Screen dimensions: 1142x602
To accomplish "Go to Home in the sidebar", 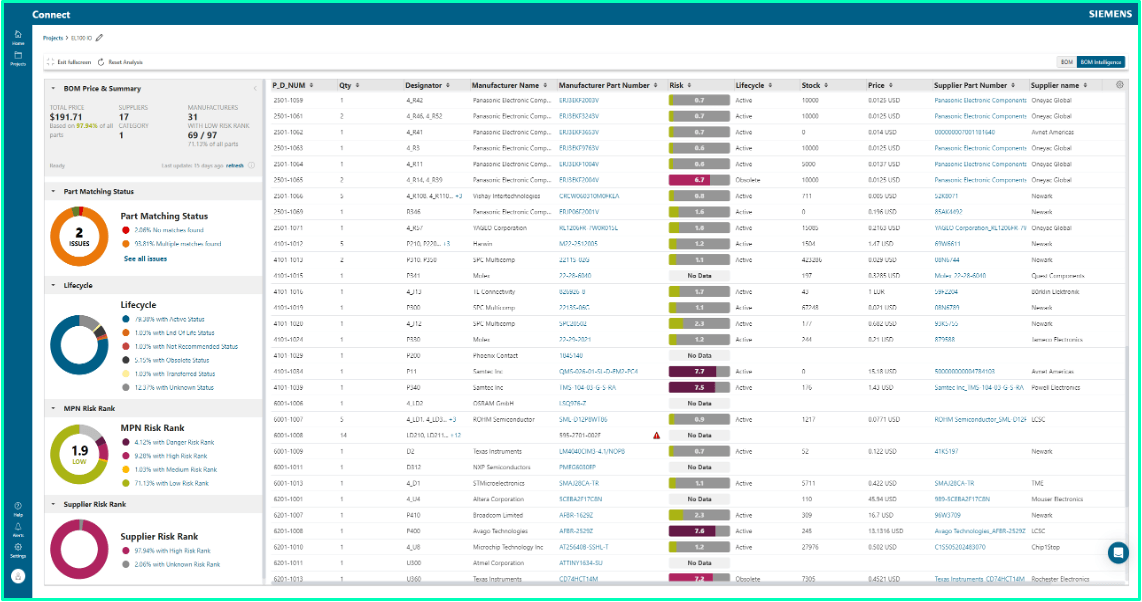I will (18, 37).
